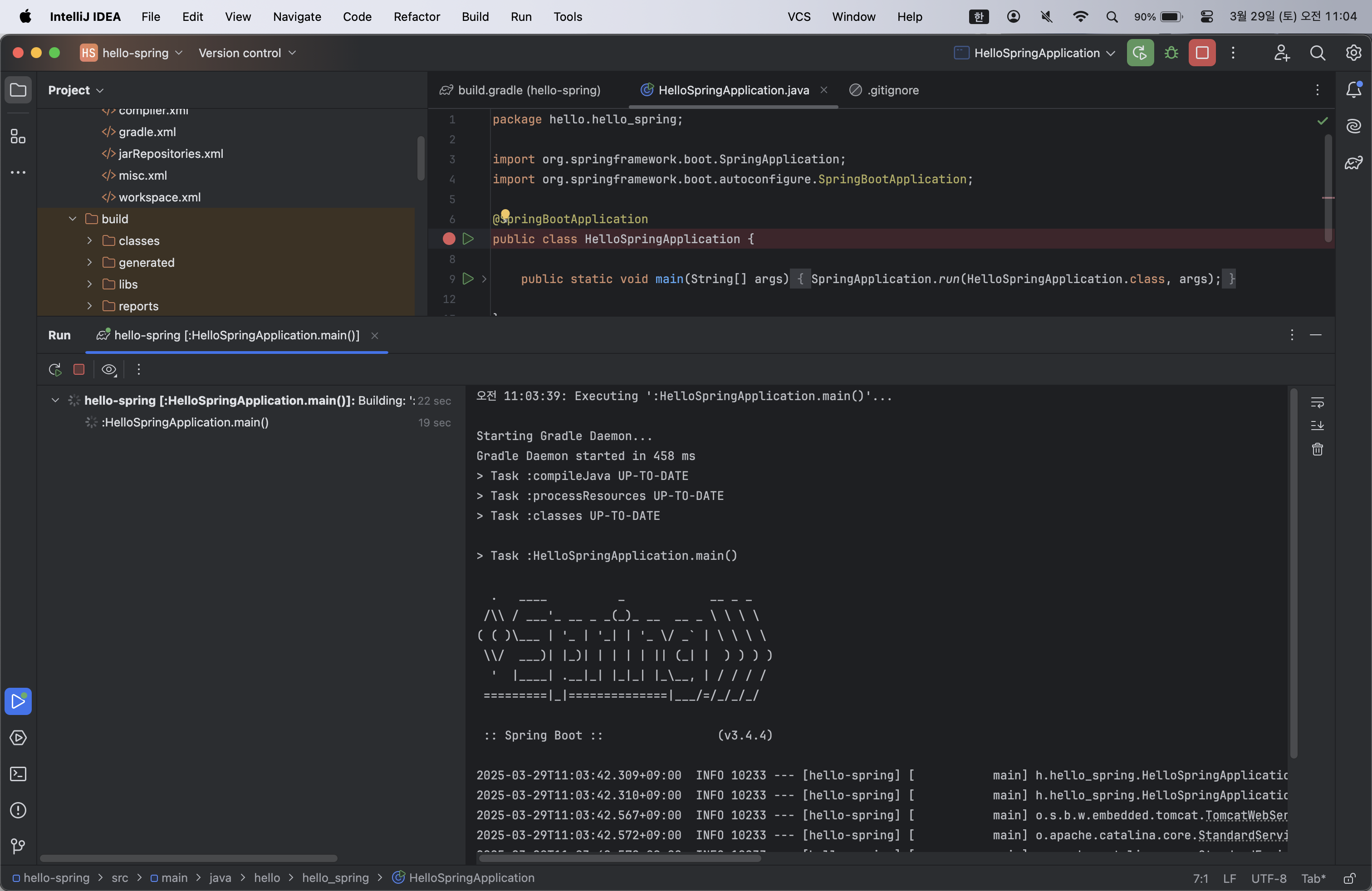The image size is (1372, 891).
Task: Open the Build menu
Action: coord(475,17)
